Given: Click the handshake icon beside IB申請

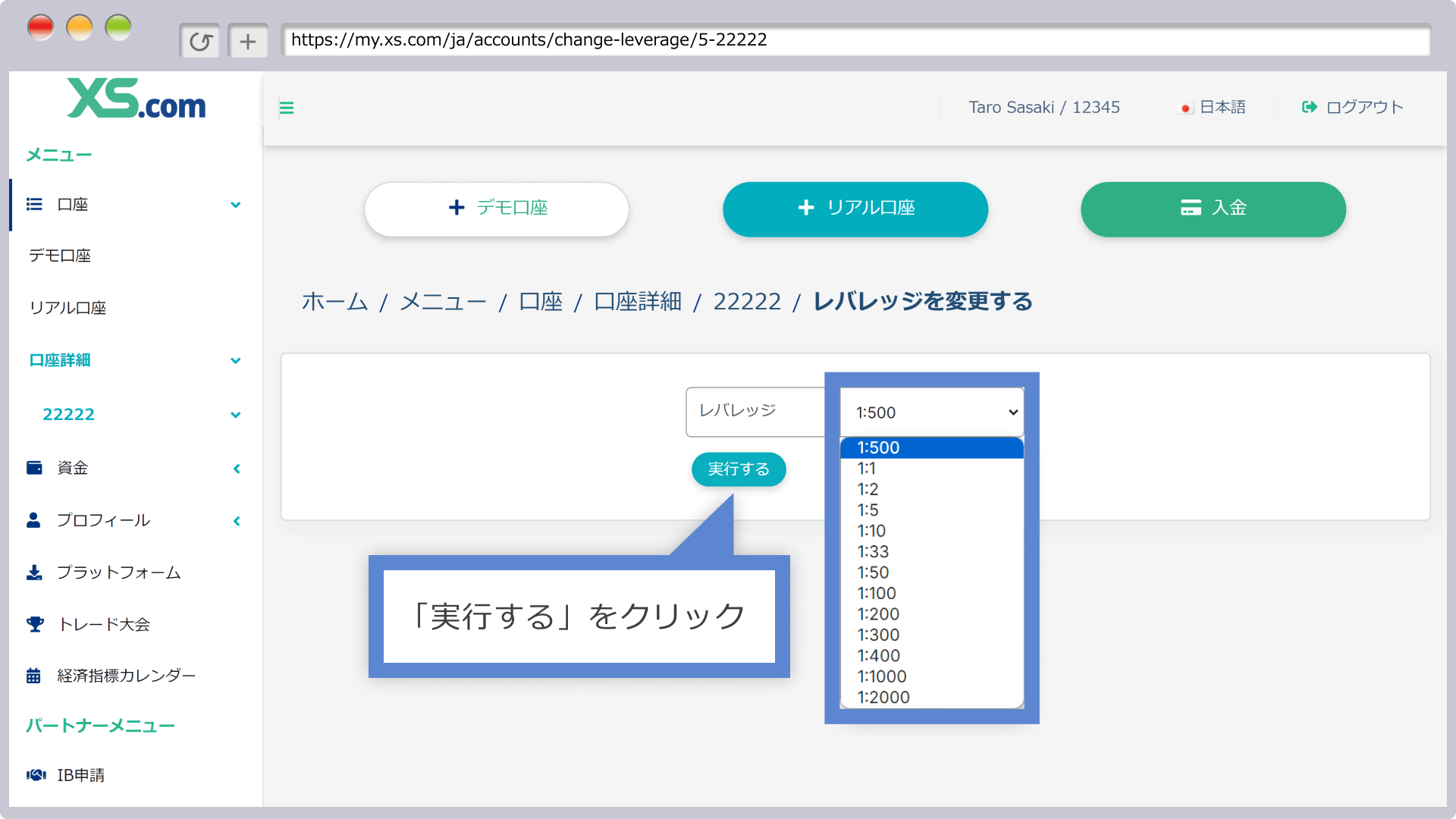Looking at the screenshot, I should 36,775.
